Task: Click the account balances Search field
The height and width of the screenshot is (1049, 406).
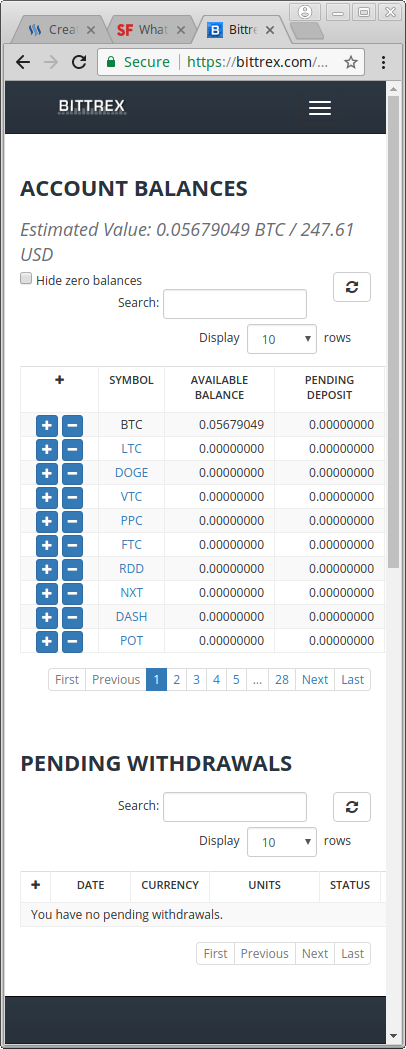Action: pyautogui.click(x=235, y=304)
